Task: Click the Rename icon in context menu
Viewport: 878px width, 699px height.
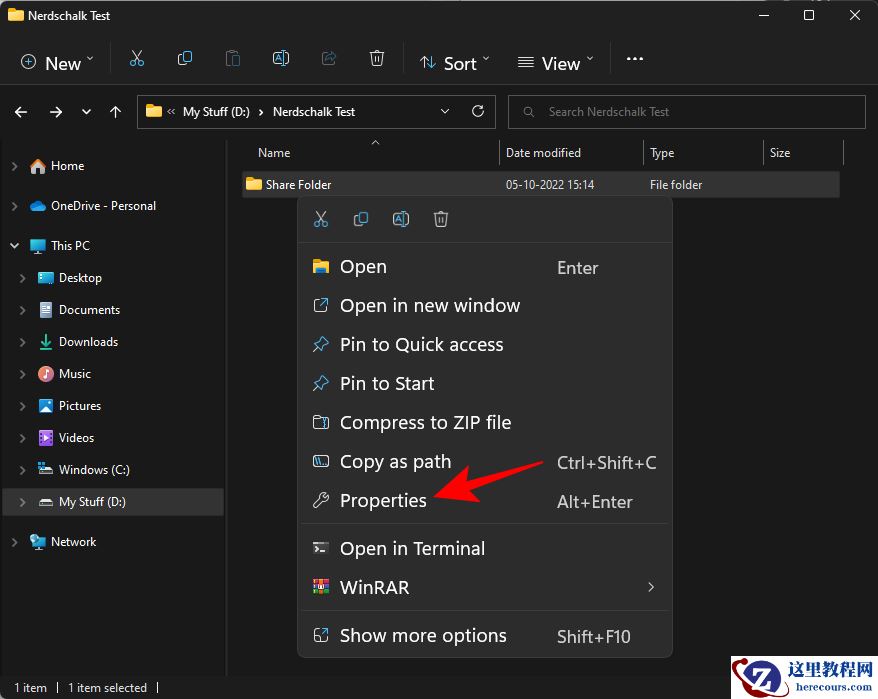Action: 401,219
